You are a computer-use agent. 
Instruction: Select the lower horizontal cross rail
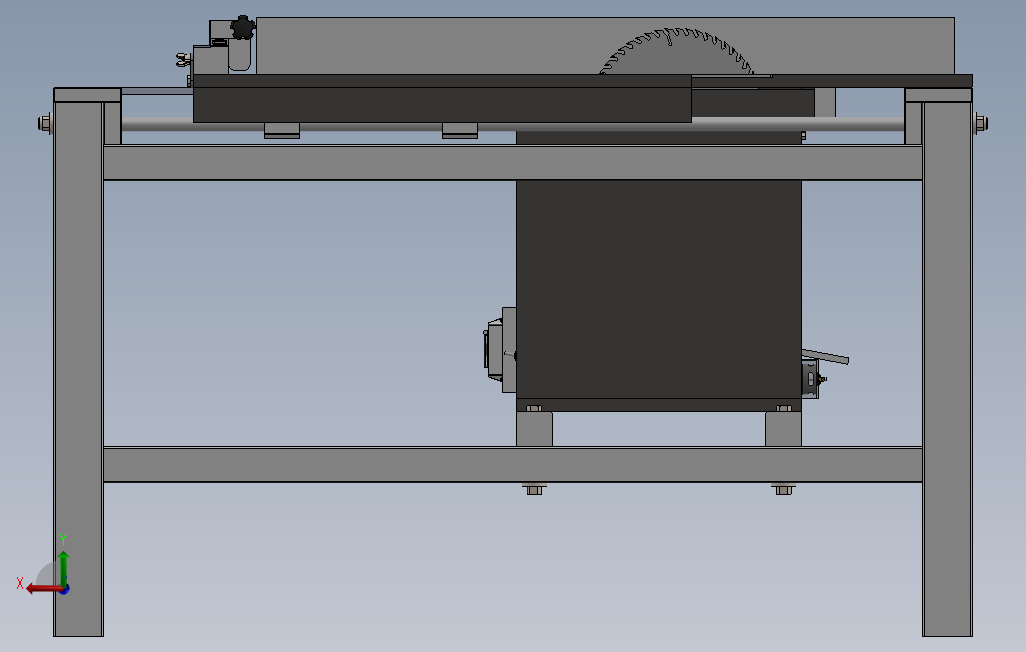(513, 465)
